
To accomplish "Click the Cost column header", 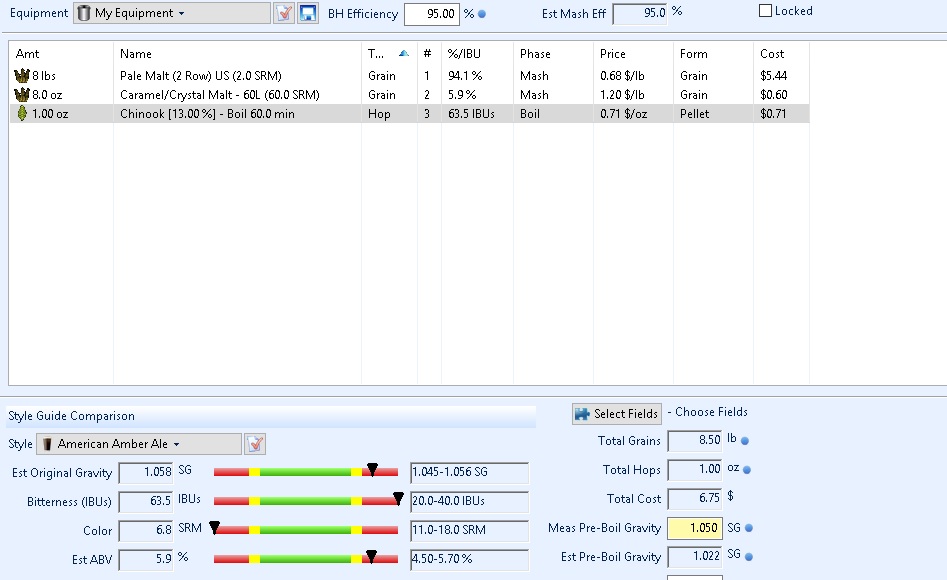I will click(782, 54).
